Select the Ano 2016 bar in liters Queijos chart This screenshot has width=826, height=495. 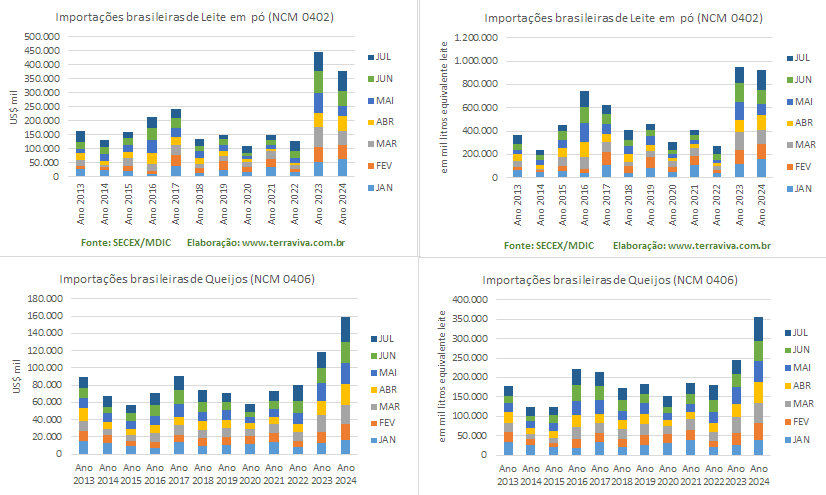[x=576, y=412]
